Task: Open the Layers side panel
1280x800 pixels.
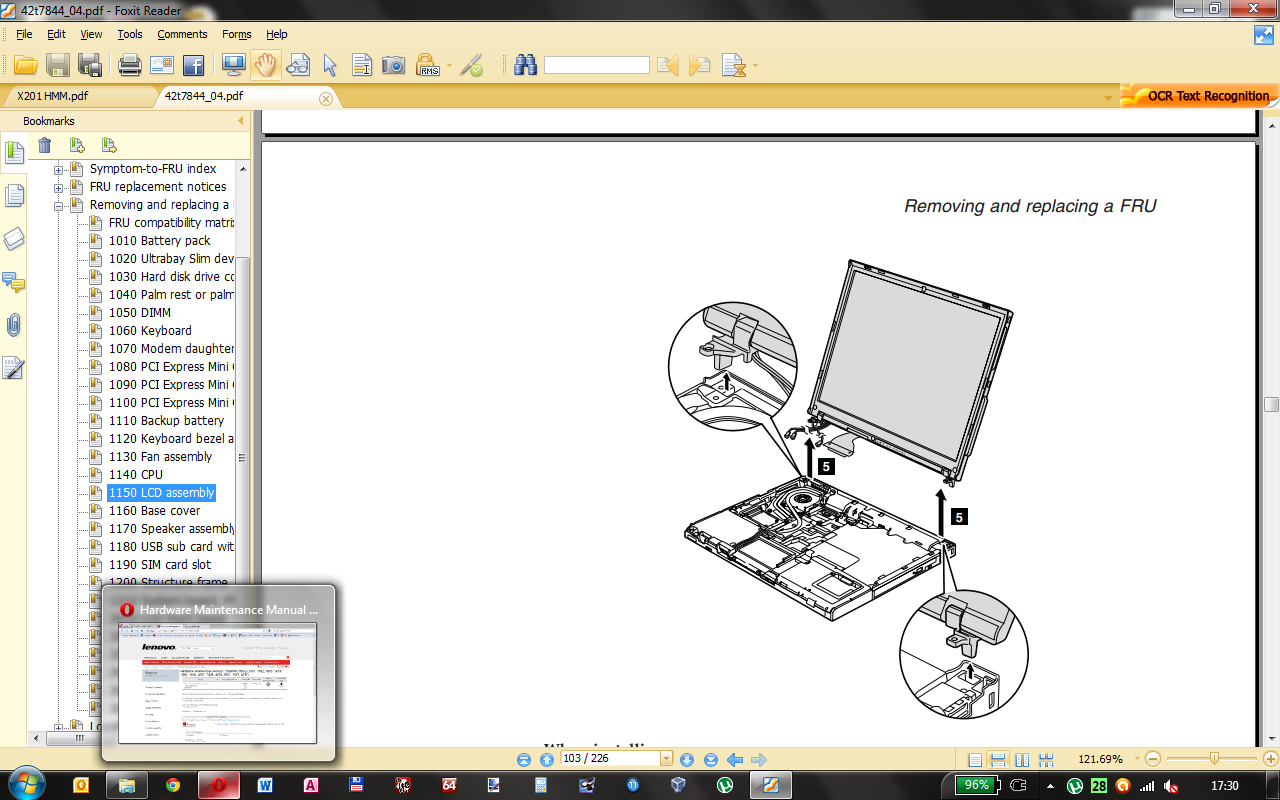Action: point(14,239)
